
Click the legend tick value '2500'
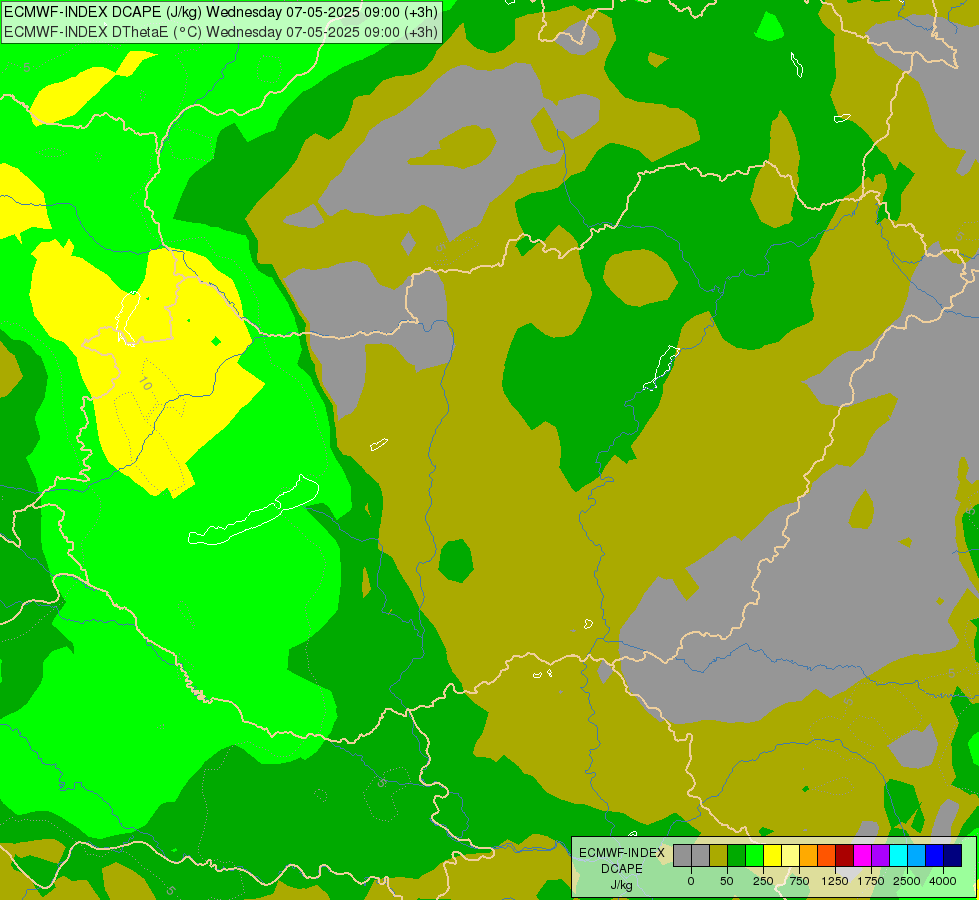(x=907, y=881)
